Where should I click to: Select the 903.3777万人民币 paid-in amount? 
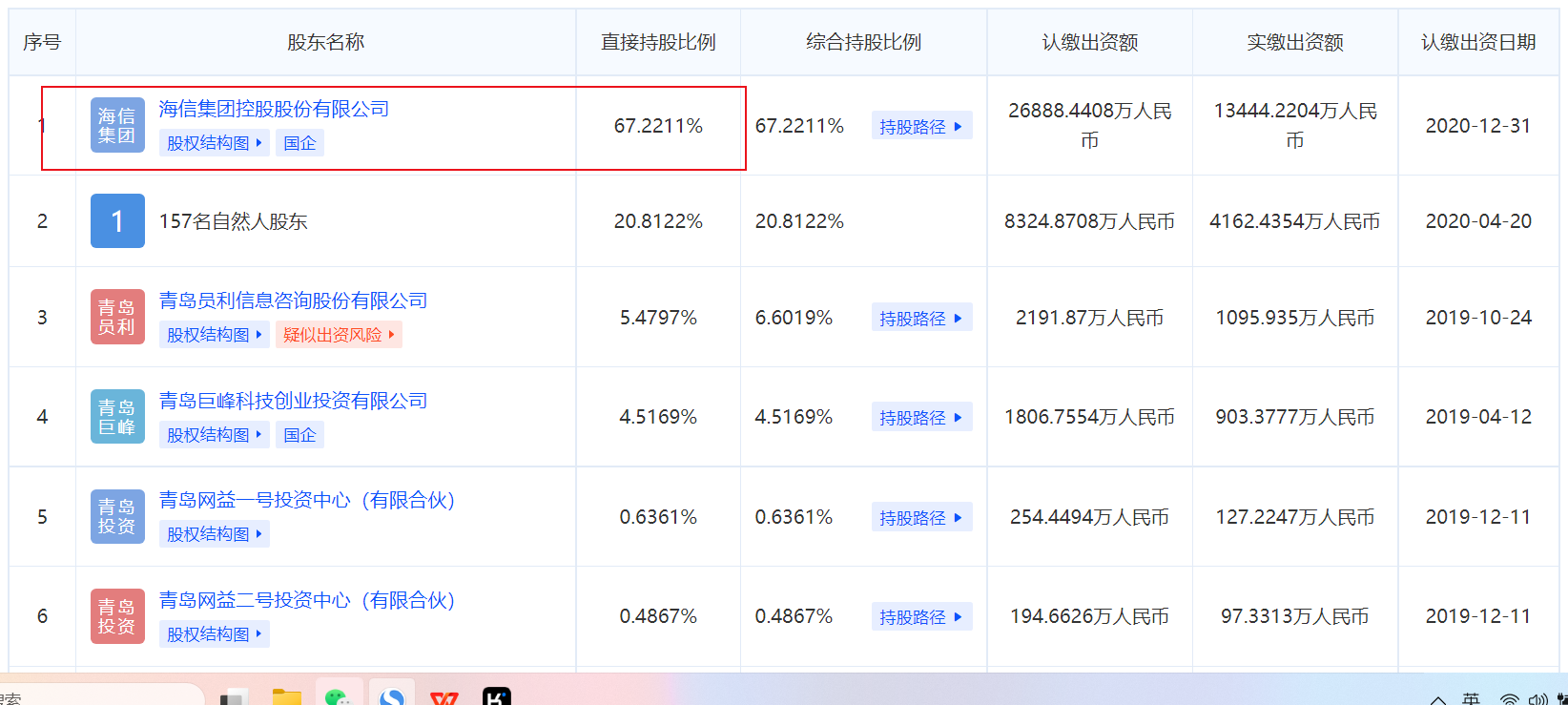point(1295,417)
